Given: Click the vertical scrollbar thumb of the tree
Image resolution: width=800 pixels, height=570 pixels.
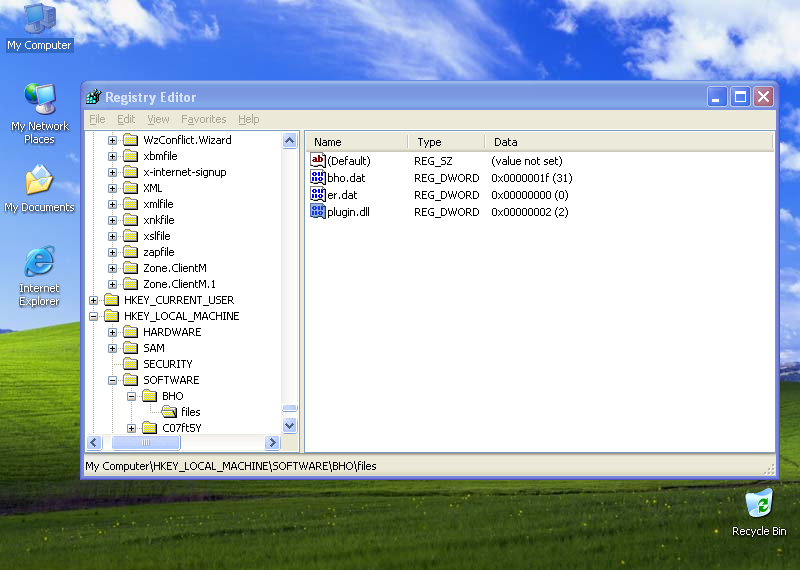Looking at the screenshot, I should [289, 408].
